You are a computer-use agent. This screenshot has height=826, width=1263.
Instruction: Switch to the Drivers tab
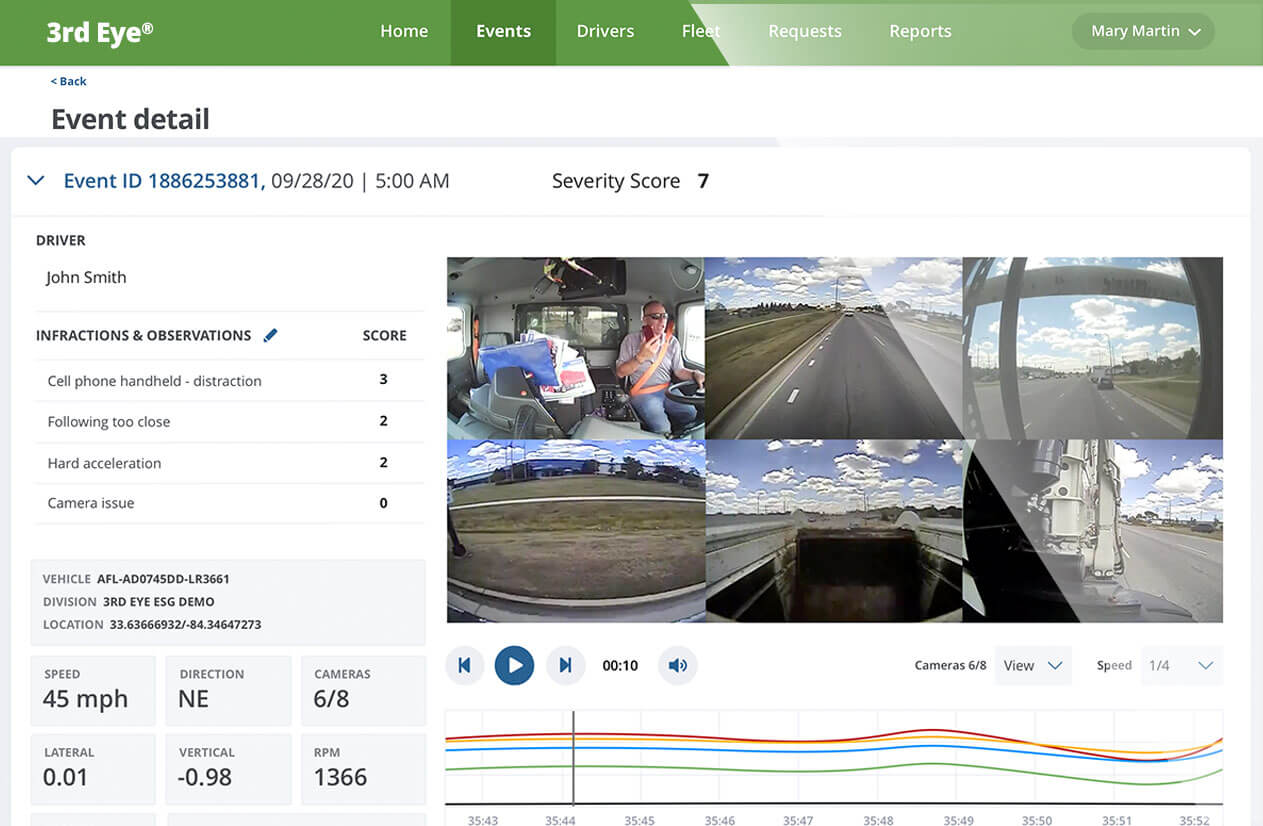605,31
